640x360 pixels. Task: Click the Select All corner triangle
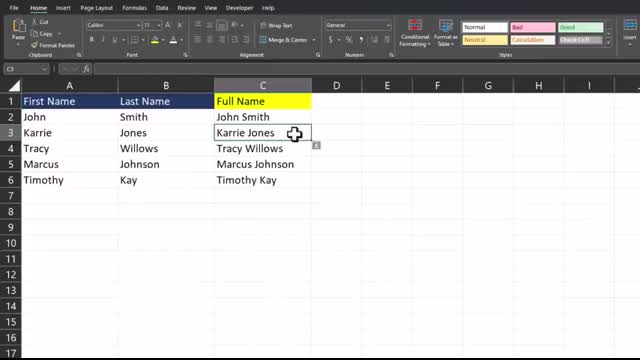click(14, 86)
